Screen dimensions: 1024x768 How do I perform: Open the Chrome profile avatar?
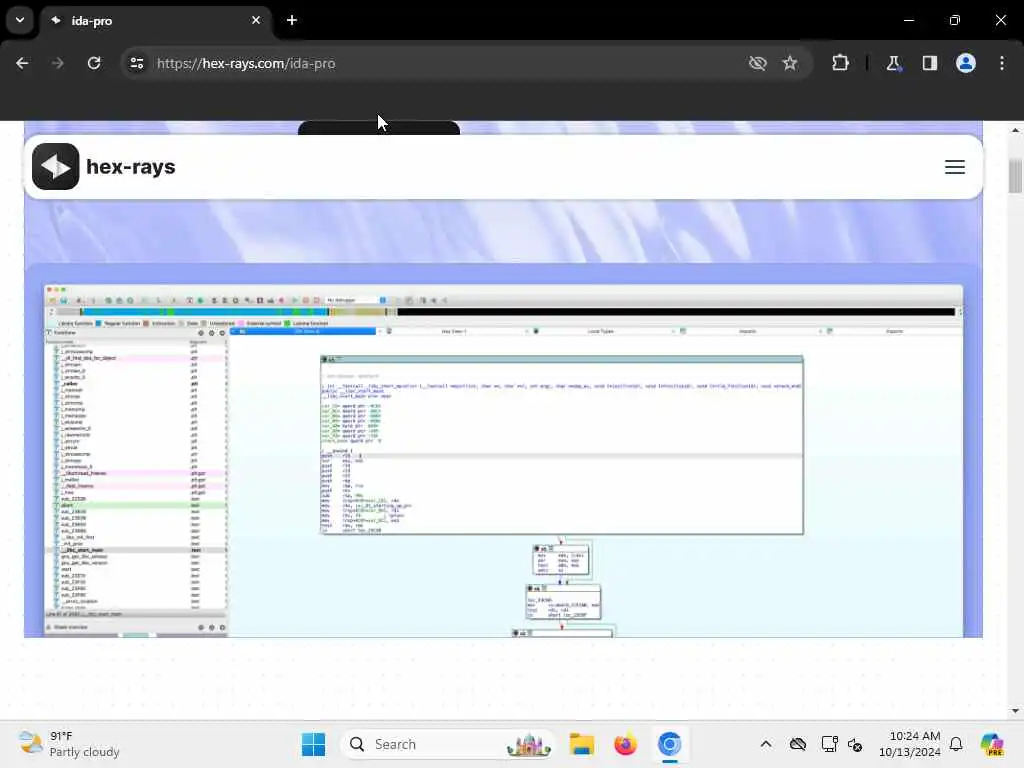pyautogui.click(x=966, y=63)
